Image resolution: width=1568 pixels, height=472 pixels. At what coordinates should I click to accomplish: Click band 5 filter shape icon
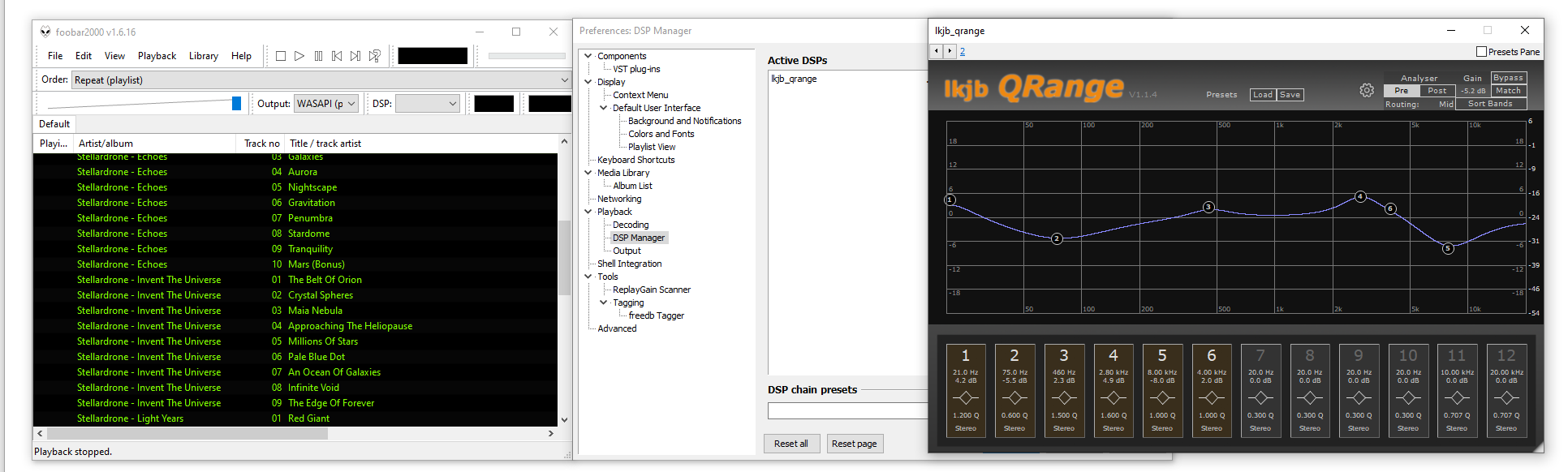coord(1162,397)
